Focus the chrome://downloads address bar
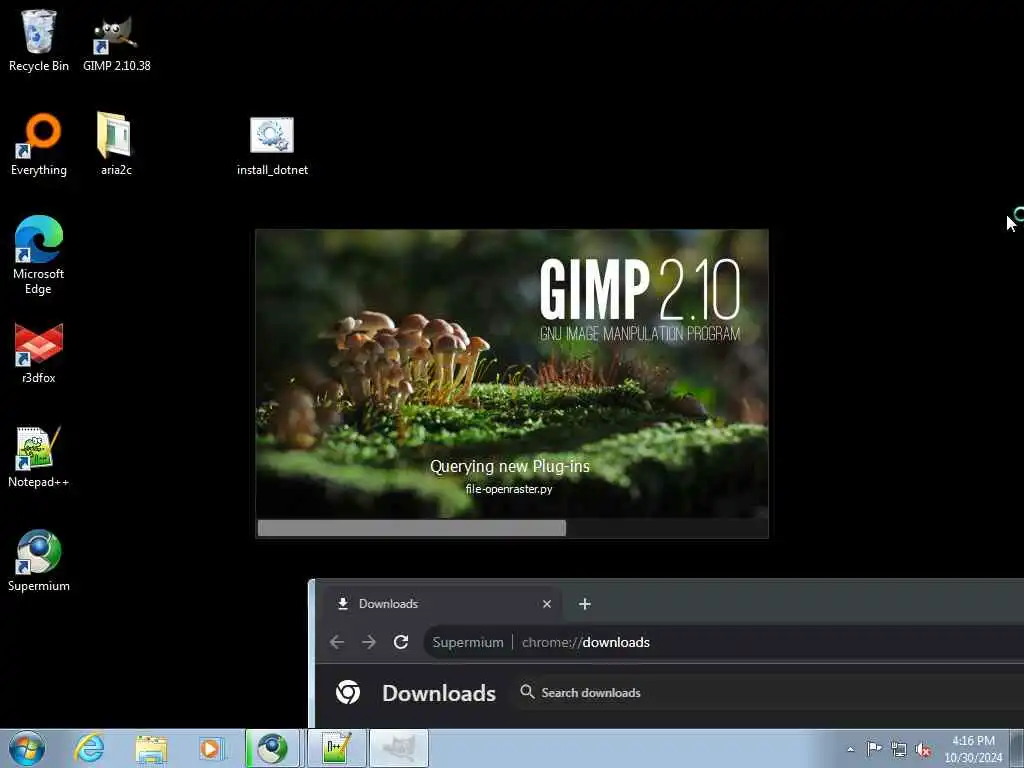1024x768 pixels. pyautogui.click(x=724, y=642)
